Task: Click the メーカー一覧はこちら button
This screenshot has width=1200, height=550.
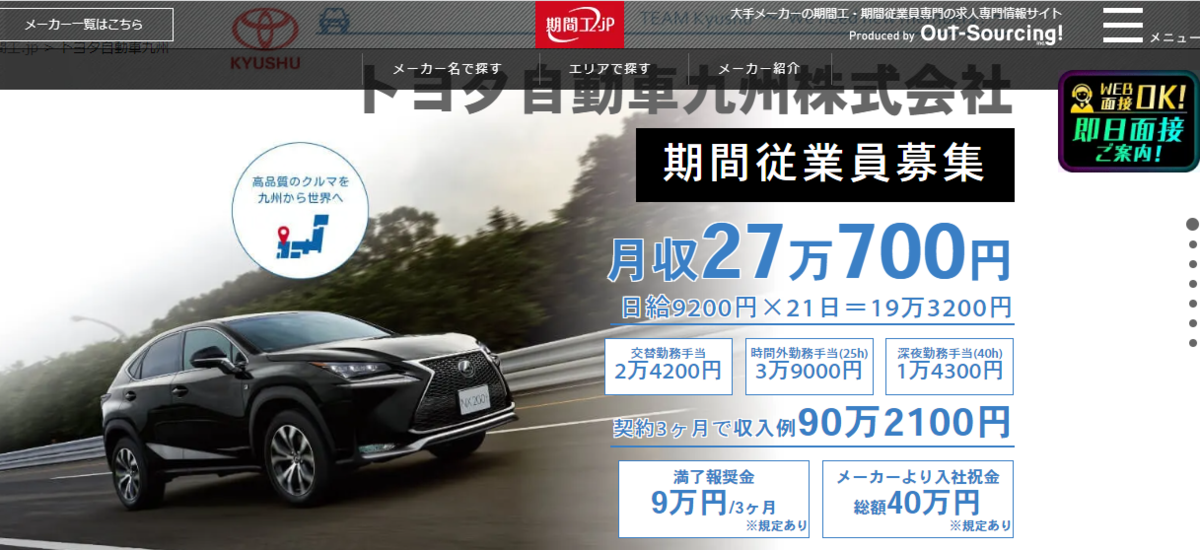Action: tap(88, 24)
